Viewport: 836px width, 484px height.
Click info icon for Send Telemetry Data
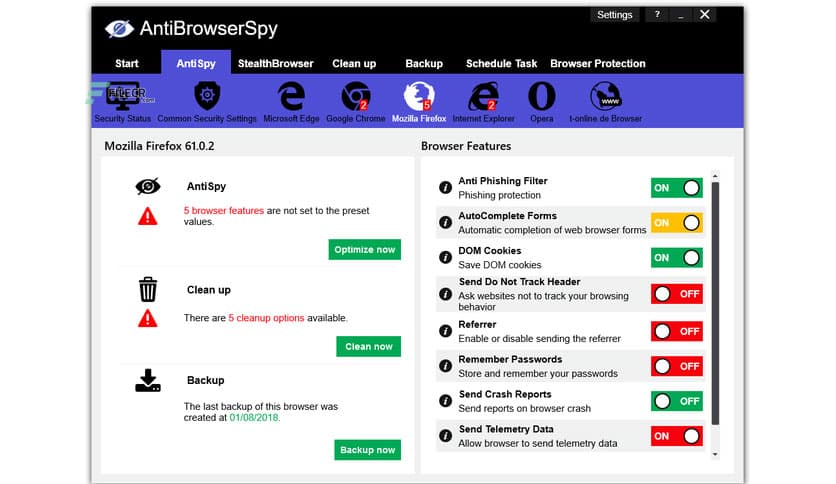point(445,436)
